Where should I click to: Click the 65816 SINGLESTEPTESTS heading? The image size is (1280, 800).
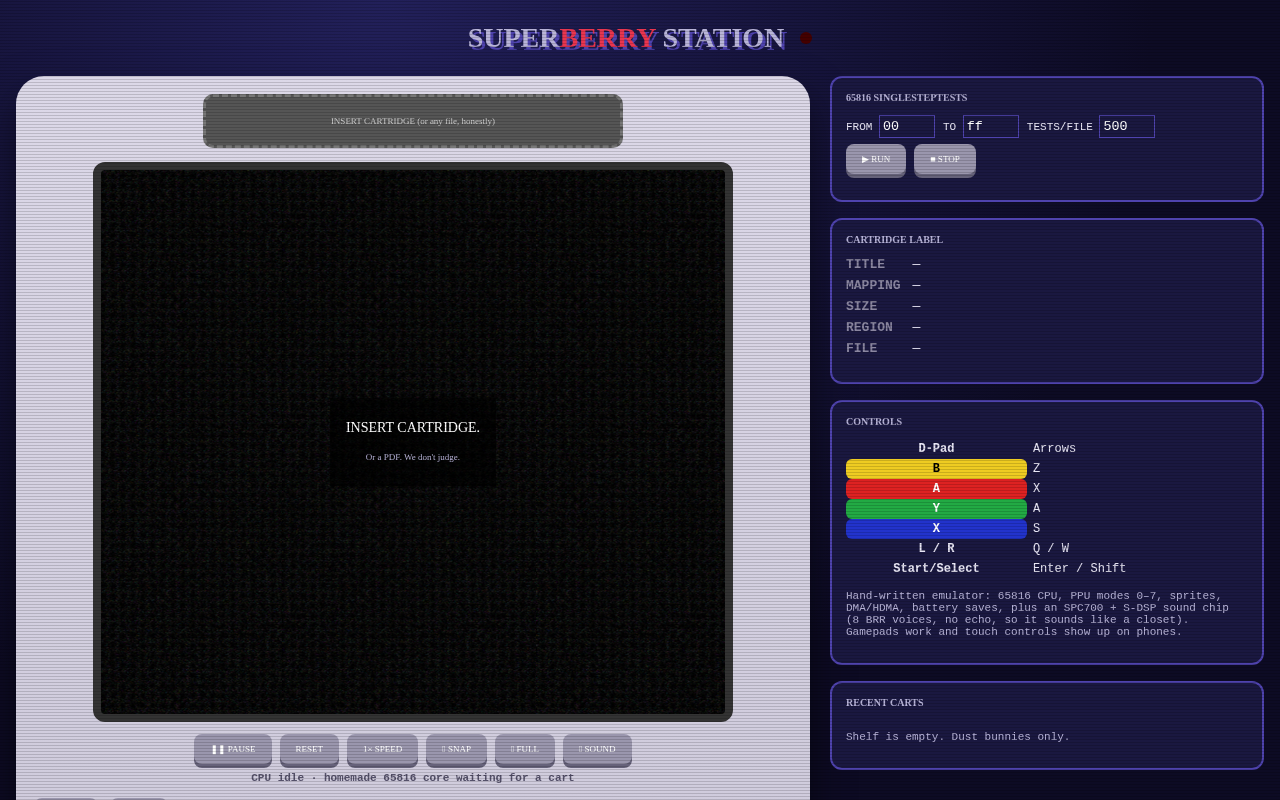point(906,97)
